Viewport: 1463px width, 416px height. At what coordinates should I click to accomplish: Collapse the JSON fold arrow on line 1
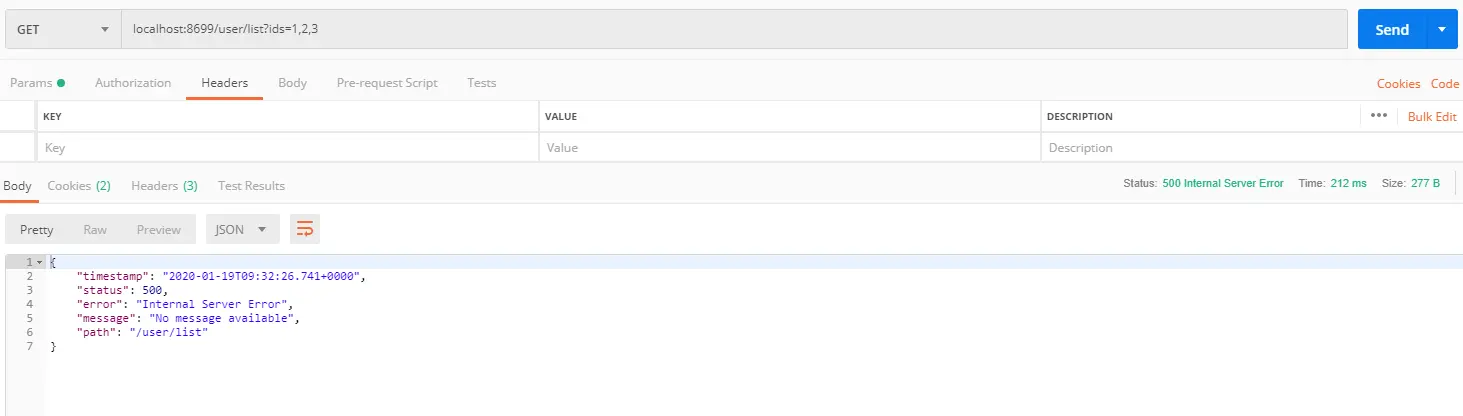click(39, 262)
